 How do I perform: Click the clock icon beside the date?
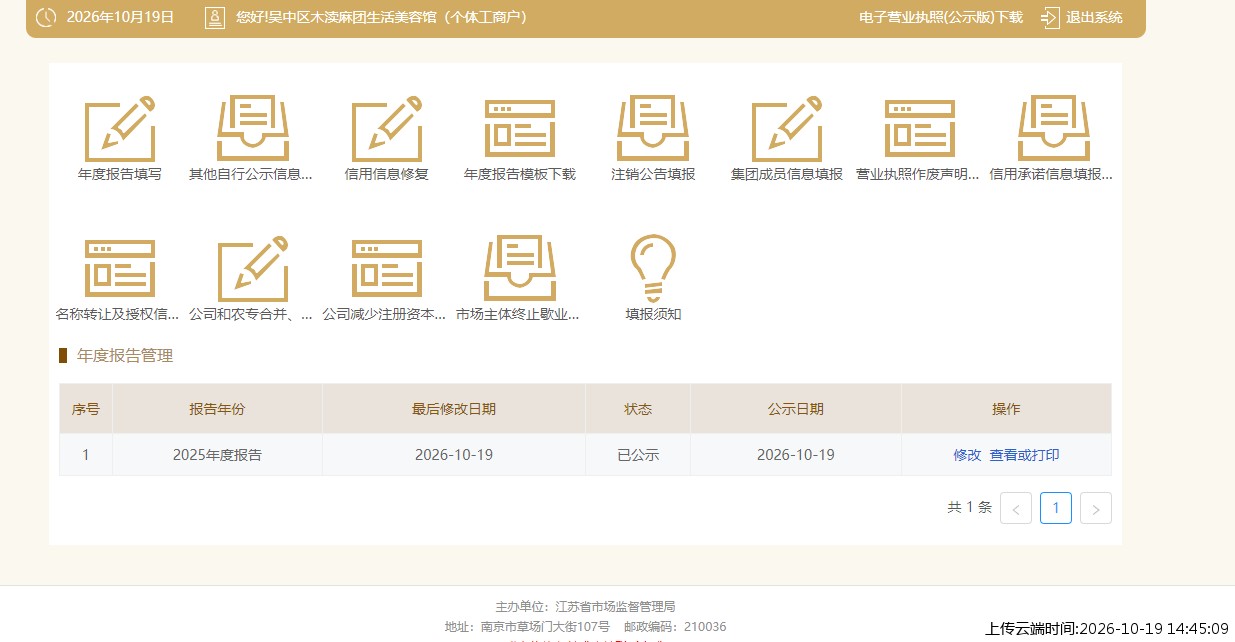point(46,18)
